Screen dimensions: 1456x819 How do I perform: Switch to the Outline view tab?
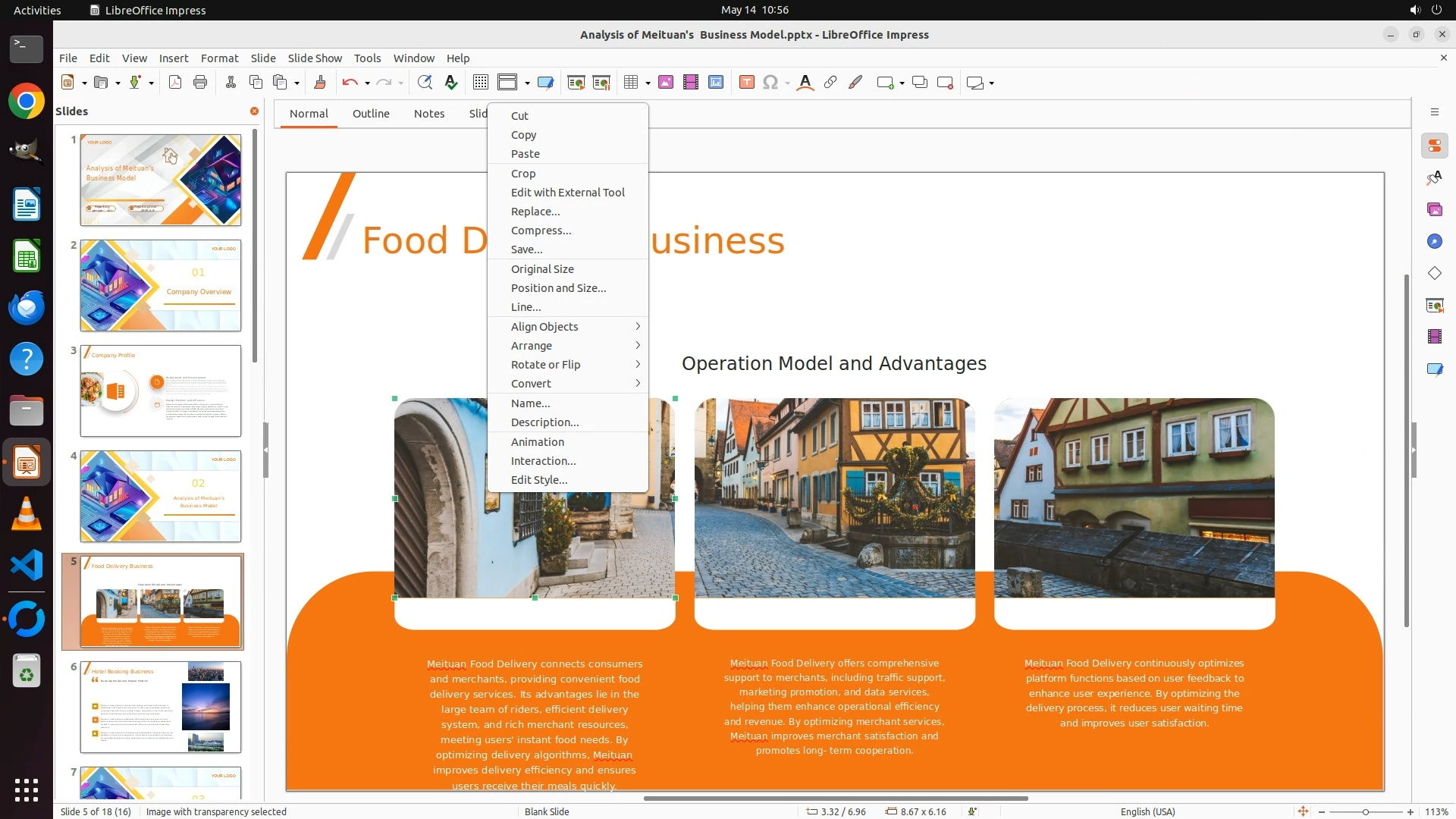coord(371,114)
